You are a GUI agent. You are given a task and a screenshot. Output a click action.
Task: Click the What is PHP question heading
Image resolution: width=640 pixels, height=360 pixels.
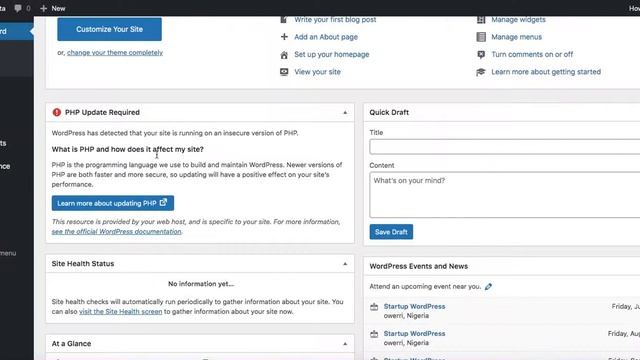tap(127, 149)
